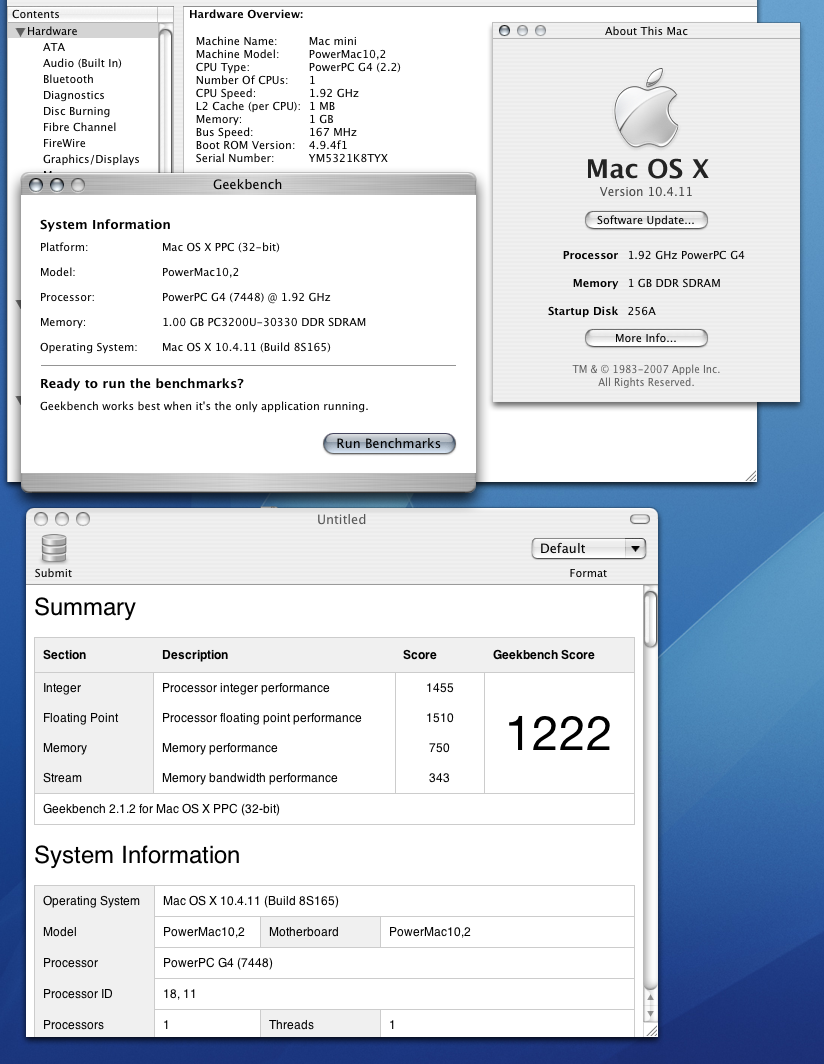Click the Serial Number value YM5321K8TYX
The height and width of the screenshot is (1064, 824).
click(348, 158)
